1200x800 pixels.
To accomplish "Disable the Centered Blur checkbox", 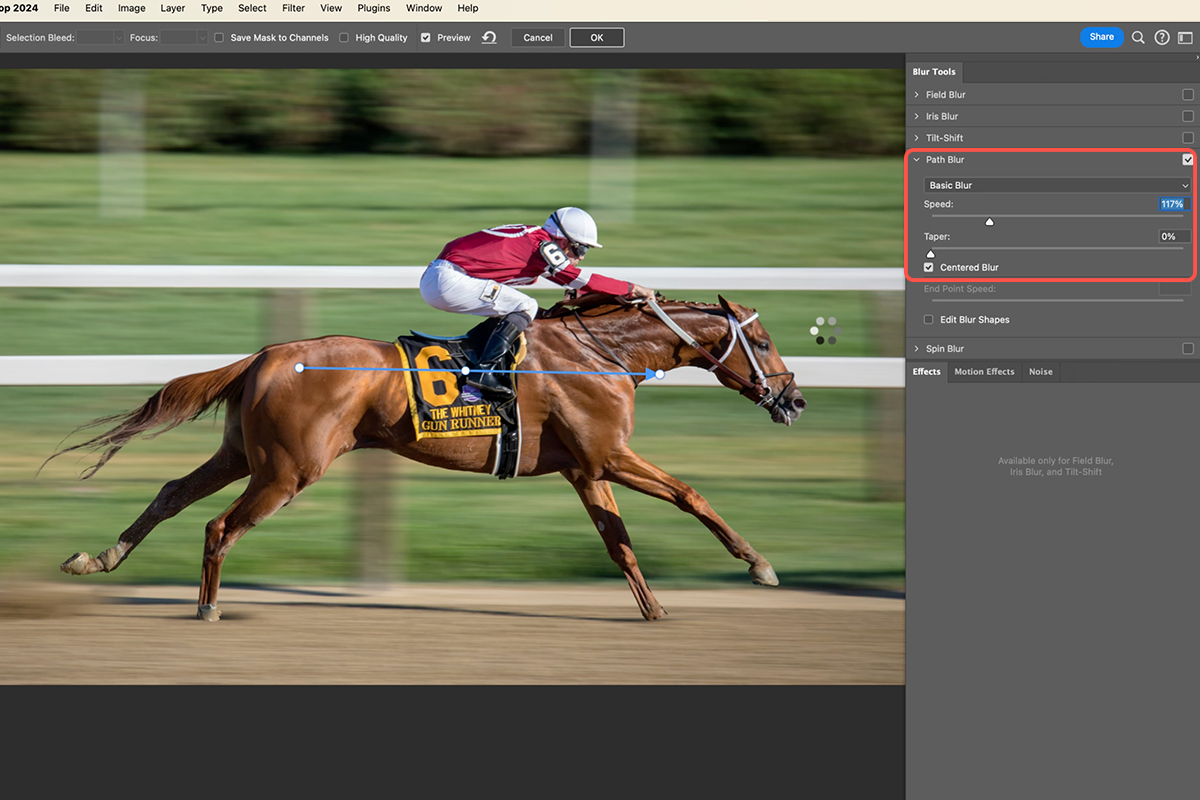I will (x=929, y=268).
